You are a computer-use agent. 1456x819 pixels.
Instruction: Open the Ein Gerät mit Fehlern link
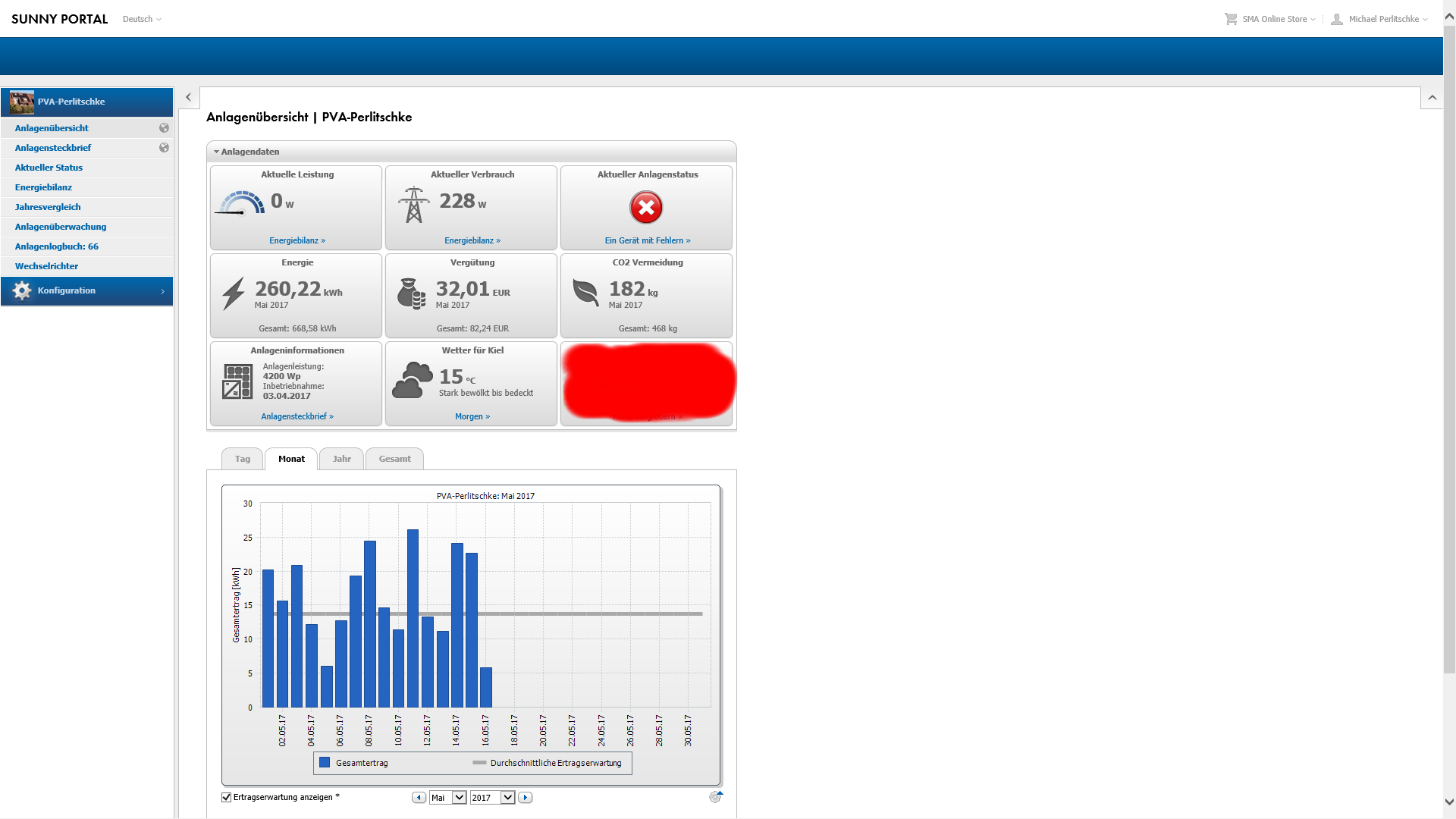647,240
